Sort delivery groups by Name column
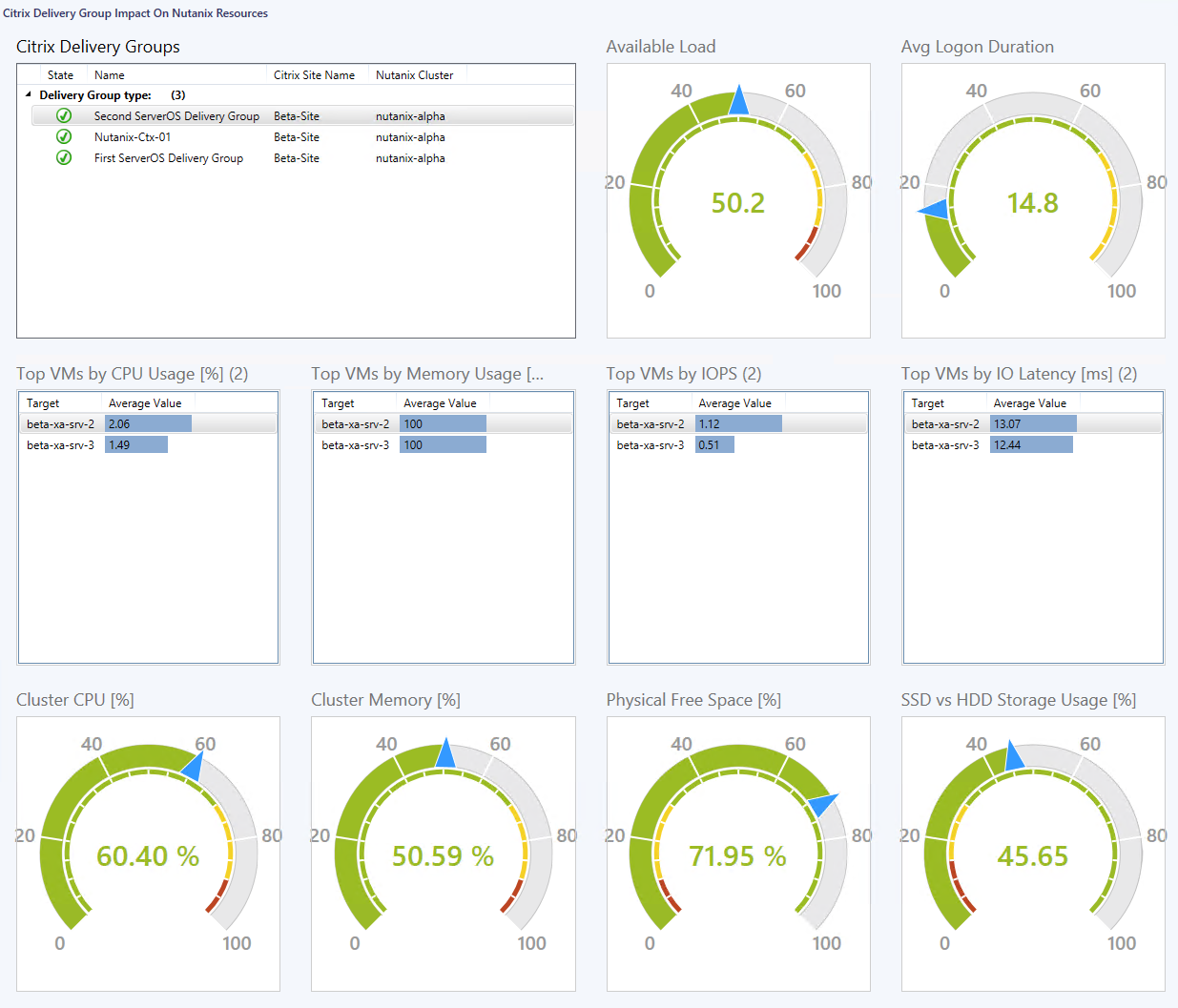Screen dimensions: 1178x1008 (110, 75)
